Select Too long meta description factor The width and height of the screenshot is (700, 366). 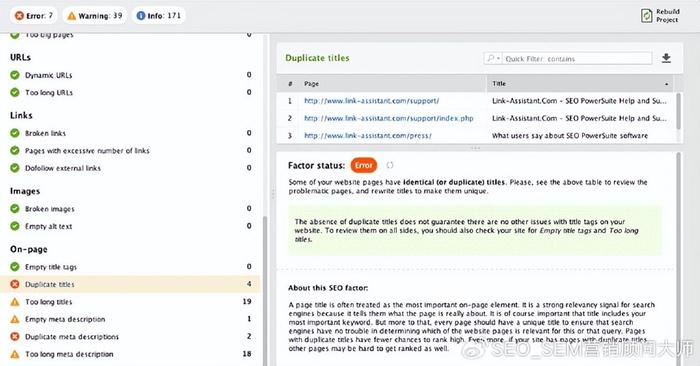130,354
